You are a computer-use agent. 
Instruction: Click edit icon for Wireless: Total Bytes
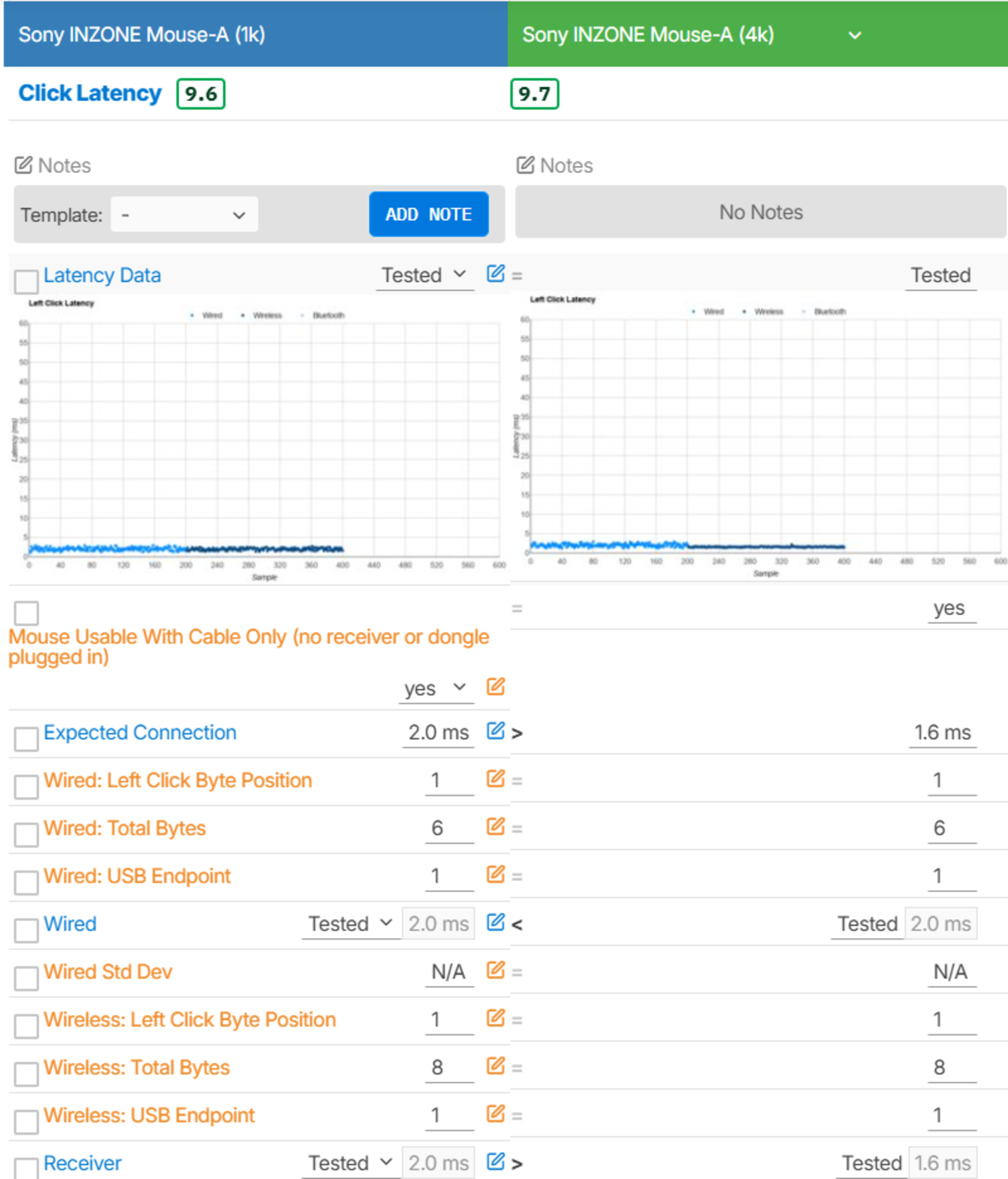pyautogui.click(x=495, y=1065)
